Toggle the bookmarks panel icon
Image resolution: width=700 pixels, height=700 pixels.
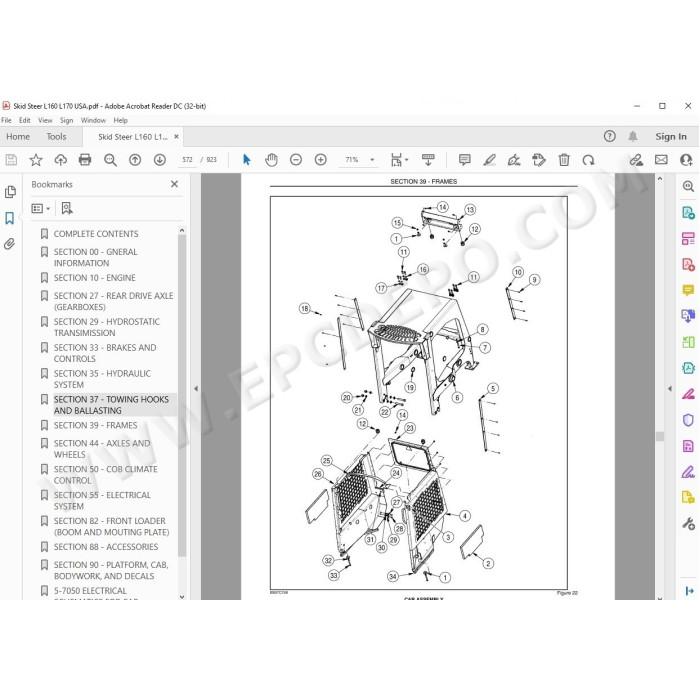9,218
